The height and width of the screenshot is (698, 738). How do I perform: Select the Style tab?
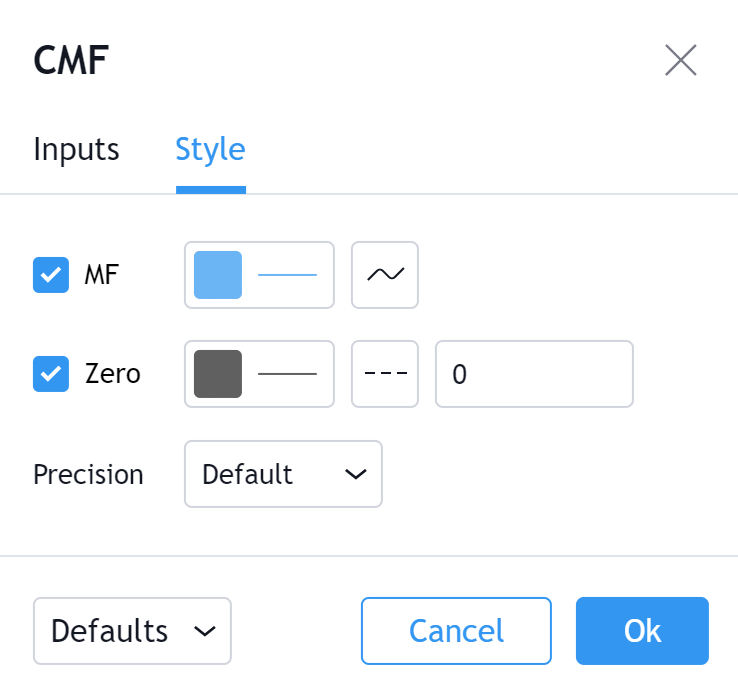pos(210,150)
